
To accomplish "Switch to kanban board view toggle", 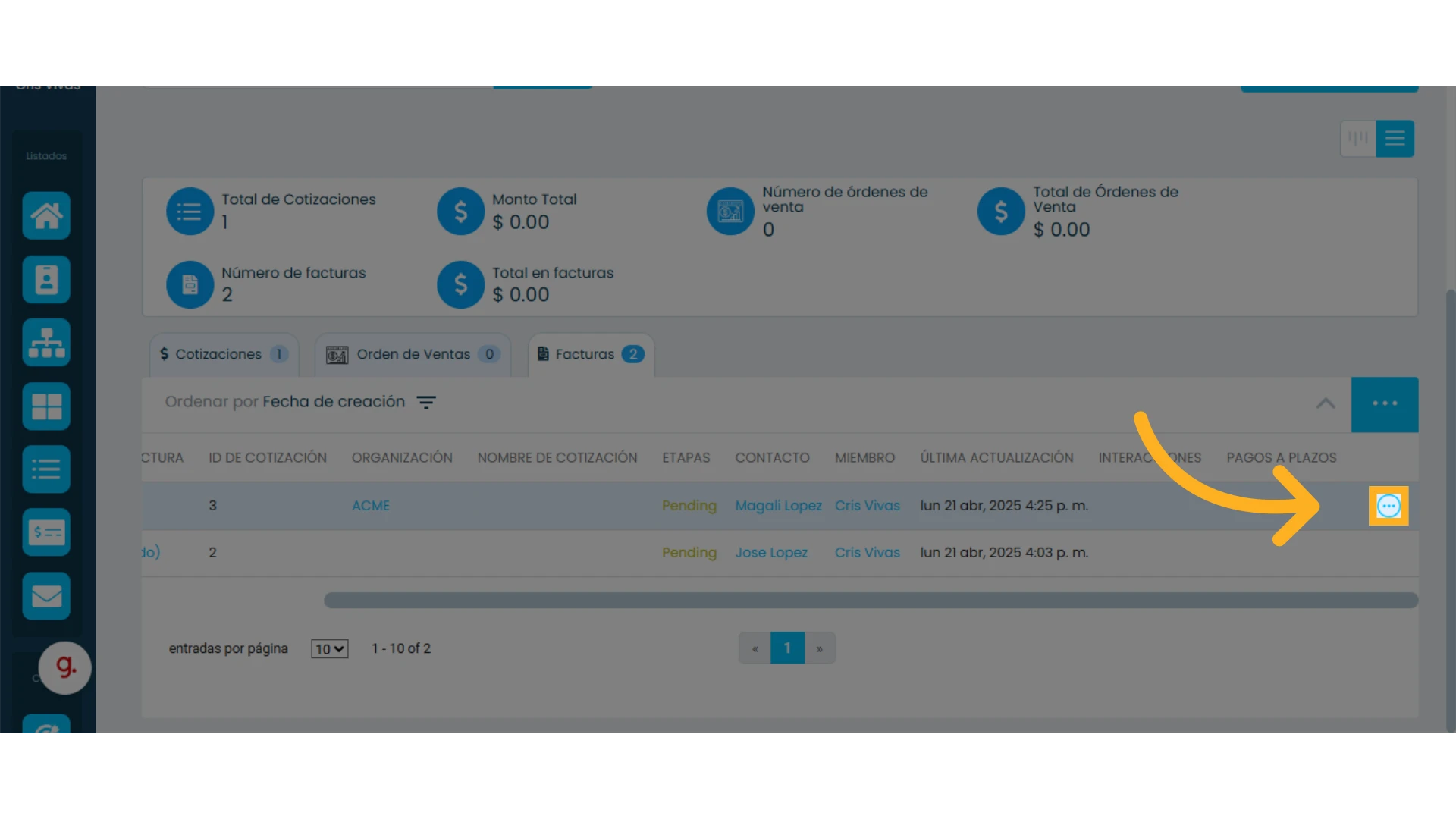I will click(x=1358, y=139).
